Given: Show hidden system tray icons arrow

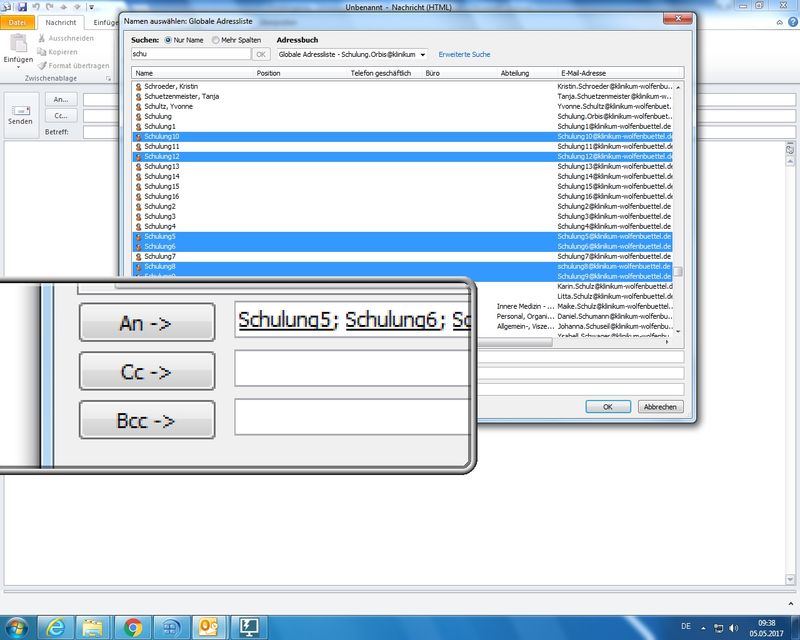Looking at the screenshot, I should 703,628.
